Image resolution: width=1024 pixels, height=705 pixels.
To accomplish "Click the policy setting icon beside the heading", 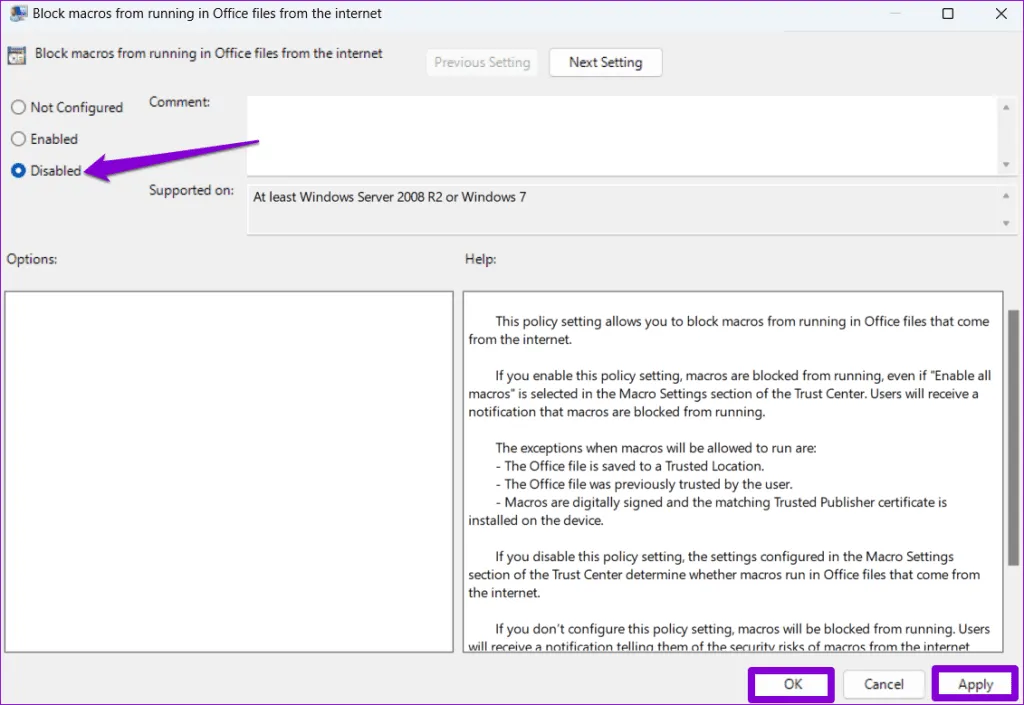I will (x=18, y=56).
